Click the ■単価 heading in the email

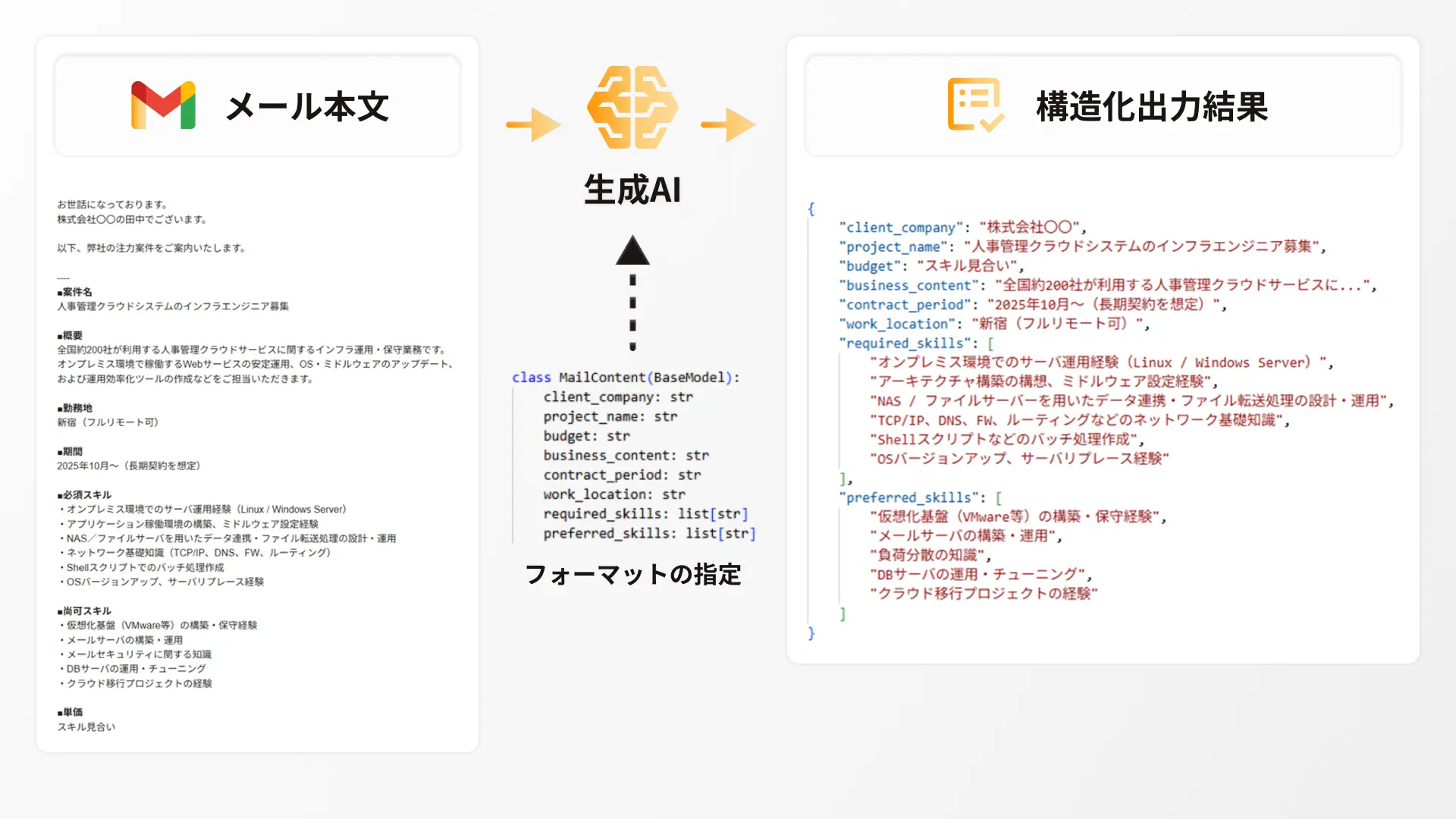pyautogui.click(x=70, y=712)
